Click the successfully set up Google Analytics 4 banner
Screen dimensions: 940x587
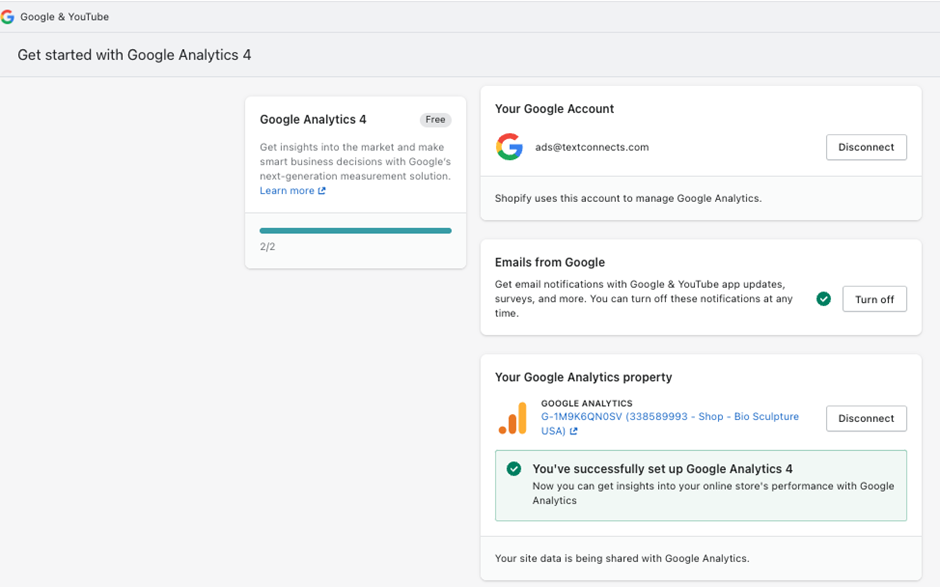[700, 484]
